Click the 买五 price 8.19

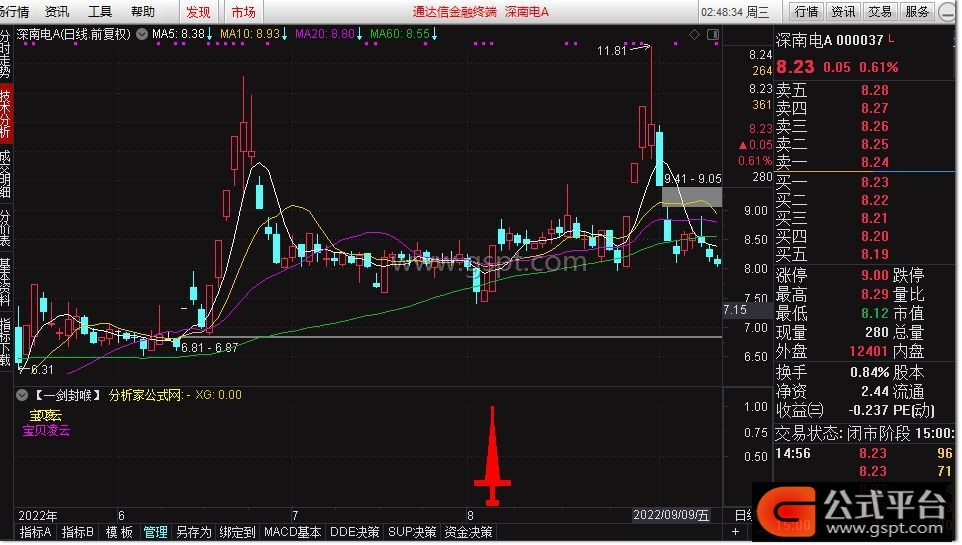(x=874, y=254)
